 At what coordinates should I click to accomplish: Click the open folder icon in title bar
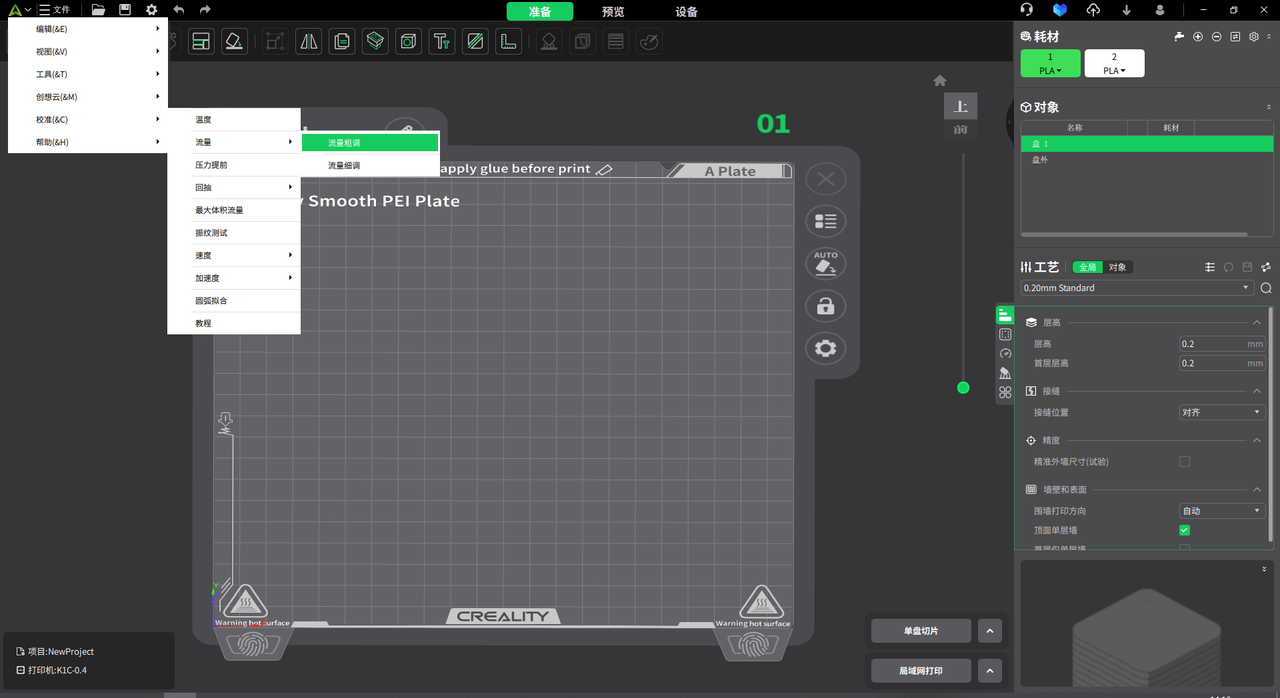point(98,10)
